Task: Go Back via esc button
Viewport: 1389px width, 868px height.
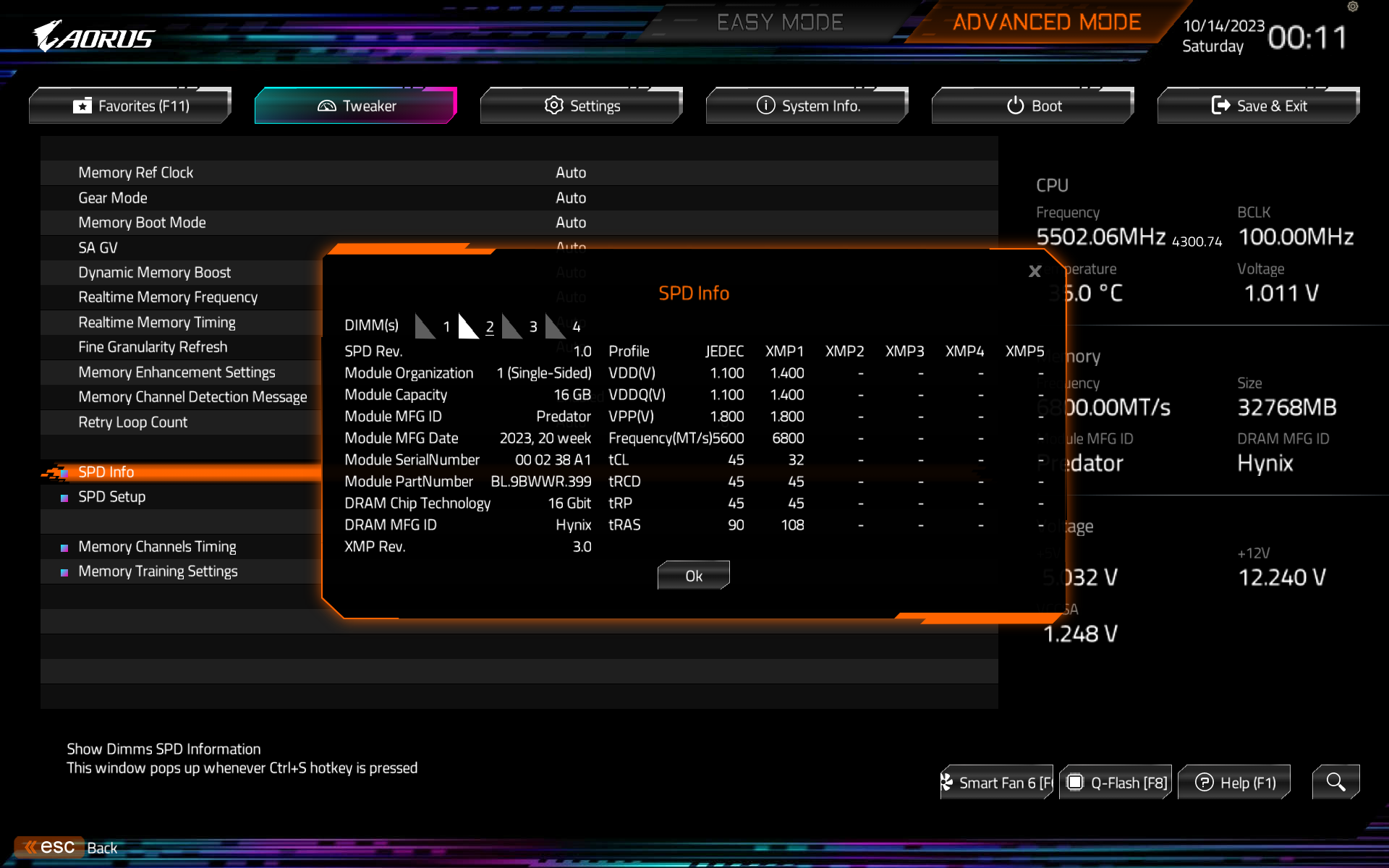Action: pyautogui.click(x=67, y=847)
